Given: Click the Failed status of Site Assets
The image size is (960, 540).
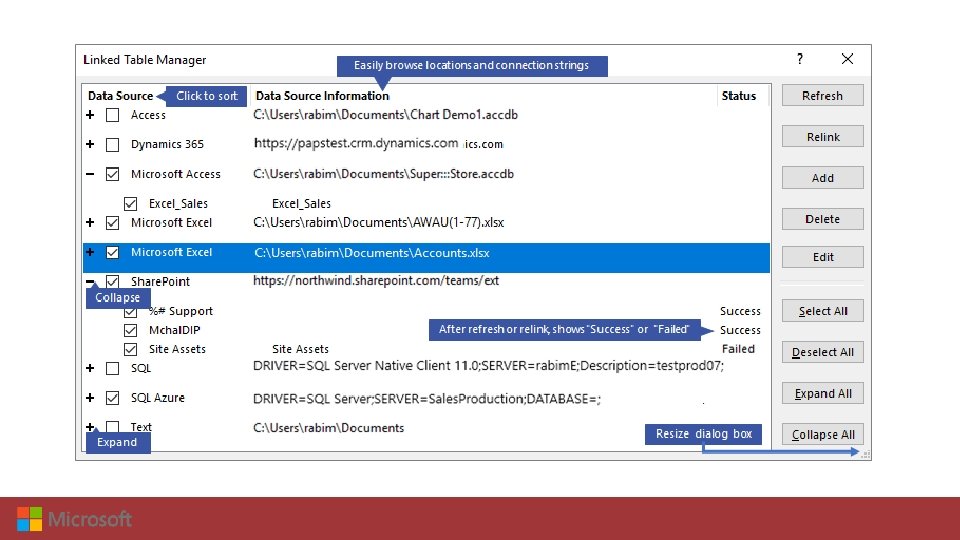Looking at the screenshot, I should 738,349.
